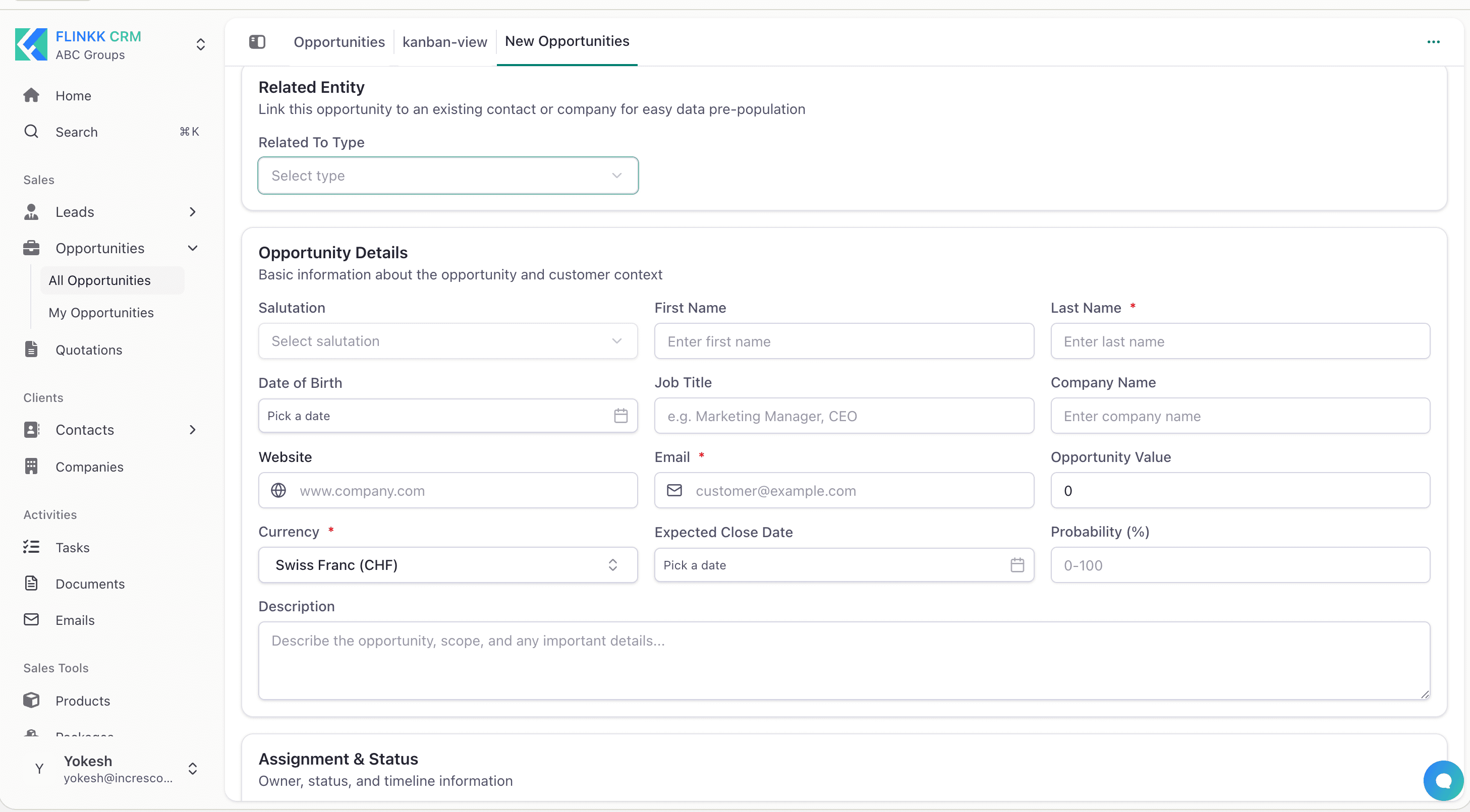
Task: Click the envelope icon in Email field
Action: 674,490
